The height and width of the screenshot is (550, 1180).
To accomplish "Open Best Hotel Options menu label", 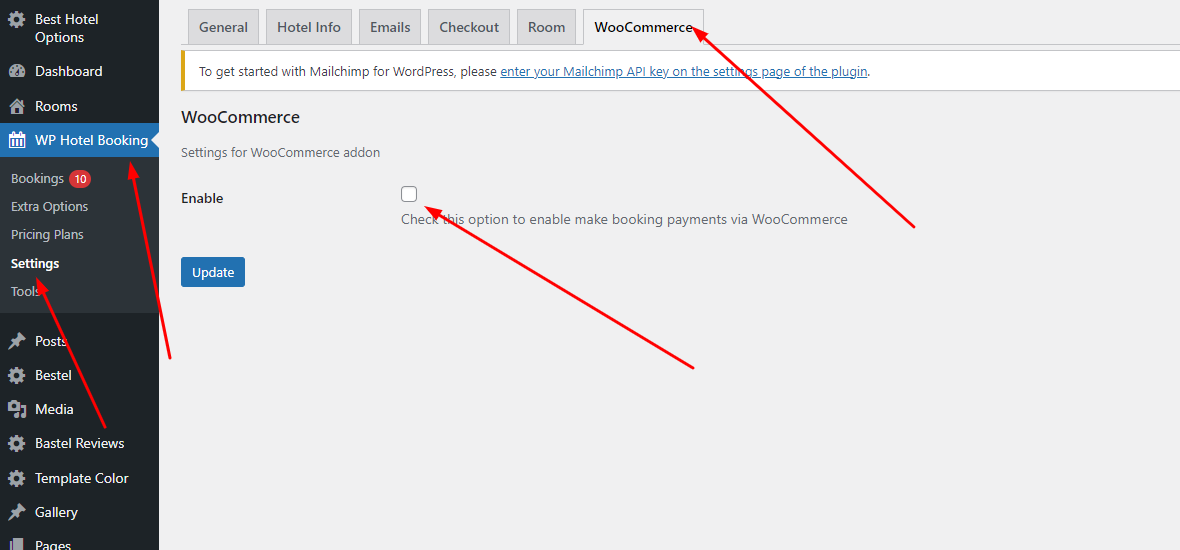I will click(67, 28).
